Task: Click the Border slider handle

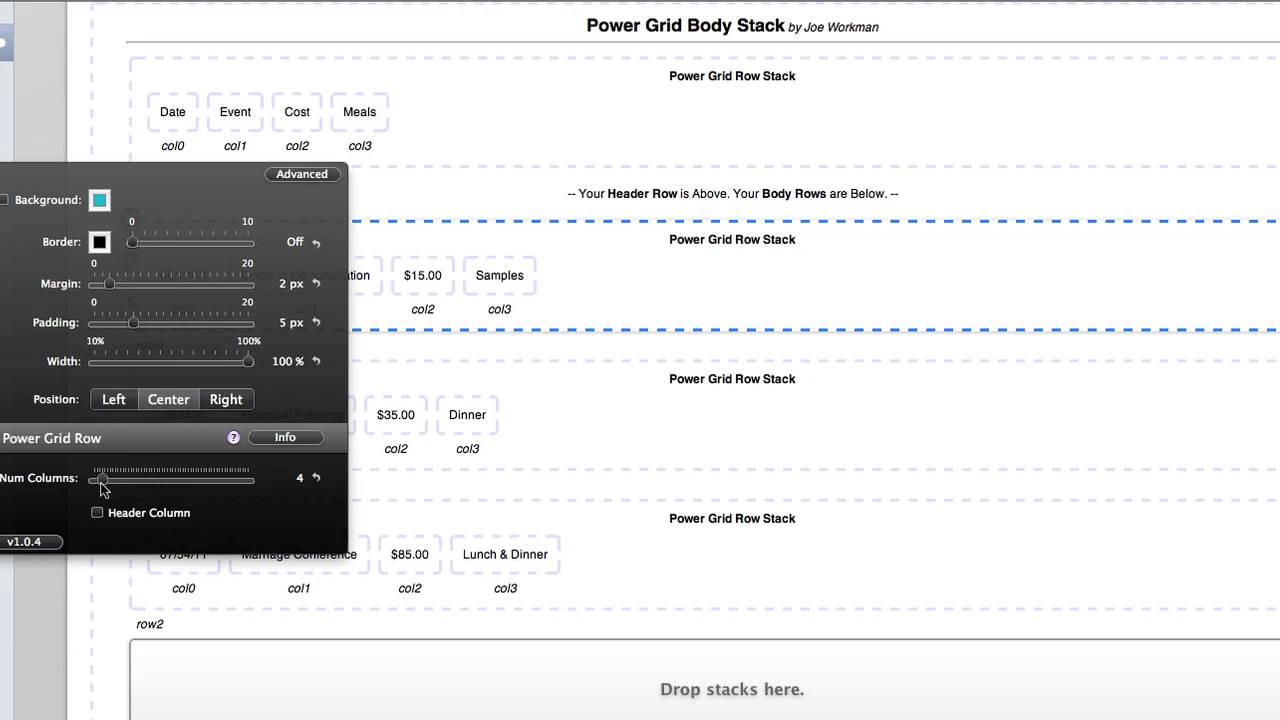Action: coord(132,242)
